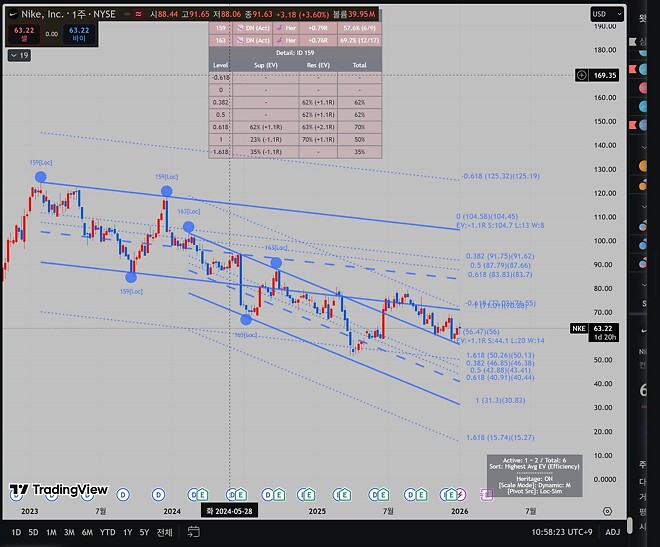This screenshot has width=660, height=547.
Task: Click the '23% (-1.1R)' table cell
Action: click(x=266, y=139)
